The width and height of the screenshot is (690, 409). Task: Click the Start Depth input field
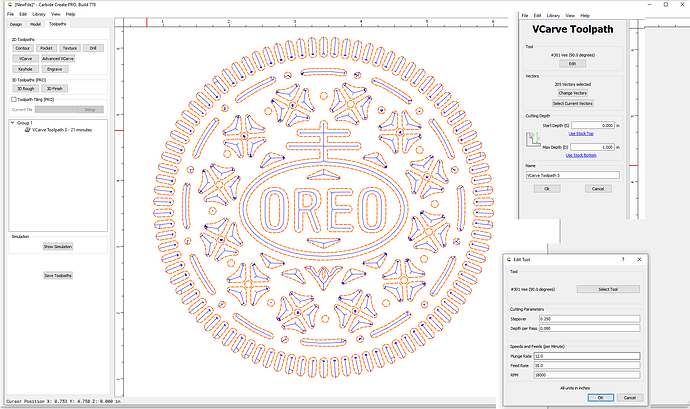pos(593,125)
